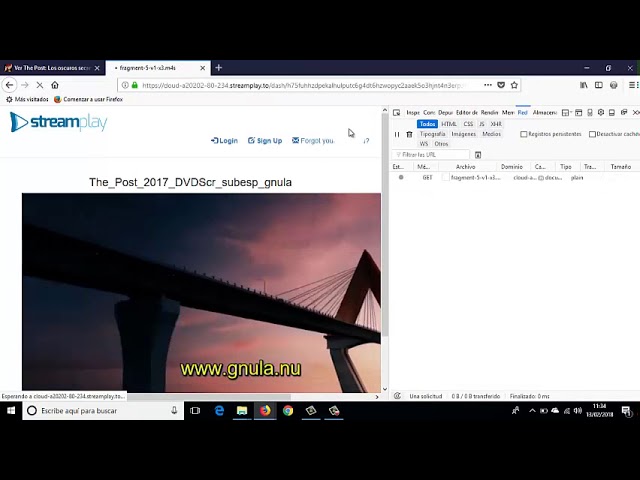Screen dimensions: 640x480
Task: Click the icon beside the Filtrar las URL box
Action: tap(478, 155)
